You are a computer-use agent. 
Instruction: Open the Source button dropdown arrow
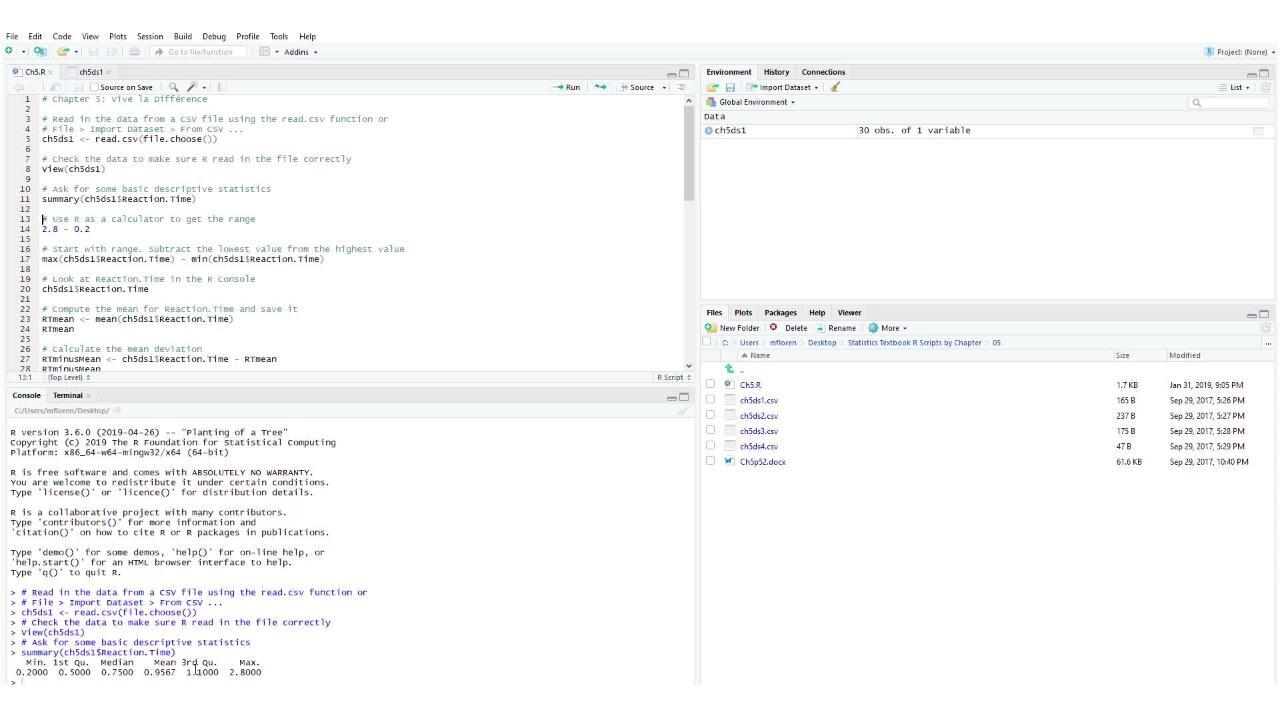[665, 87]
